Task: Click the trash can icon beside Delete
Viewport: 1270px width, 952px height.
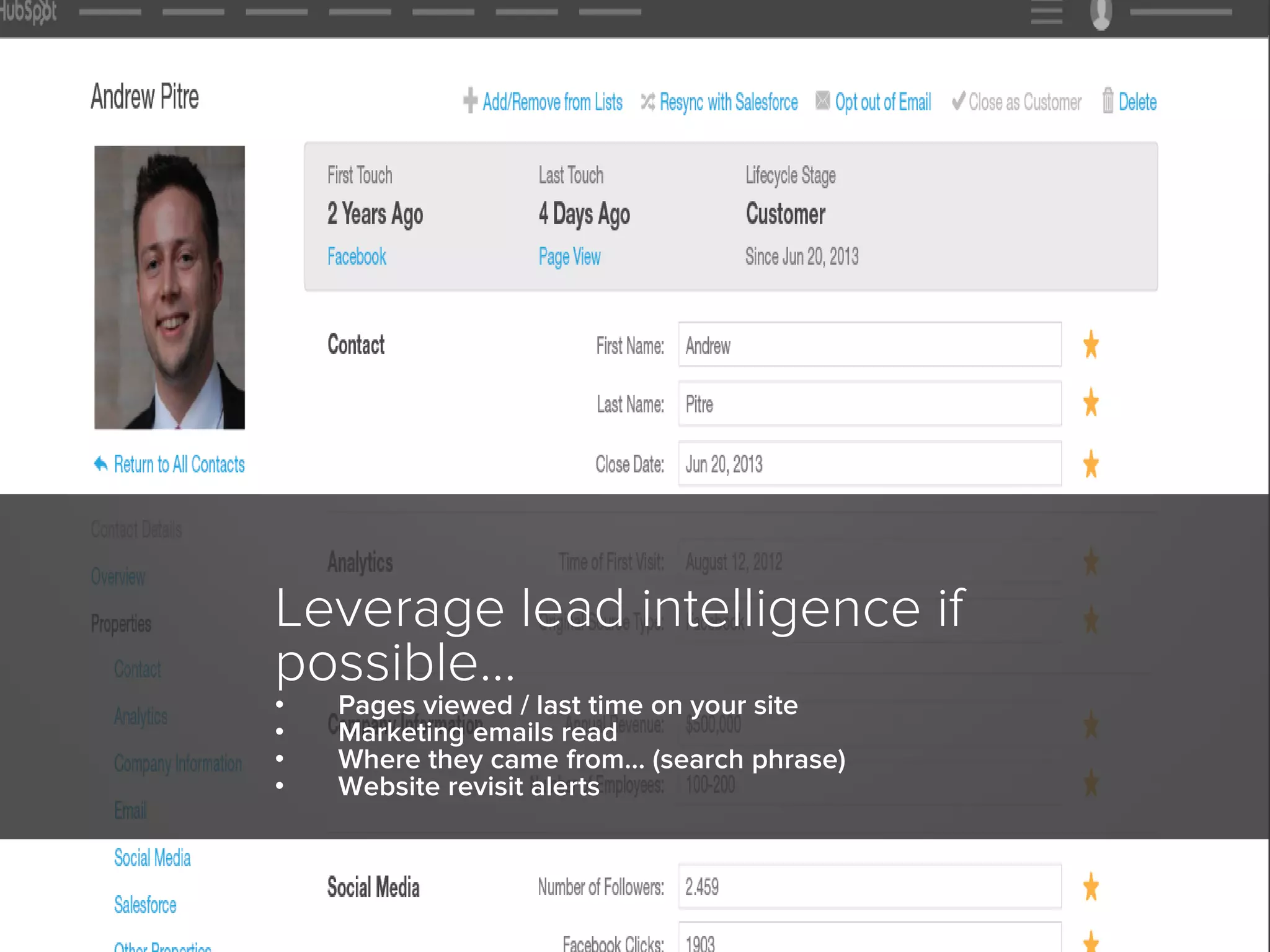Action: pos(1108,100)
